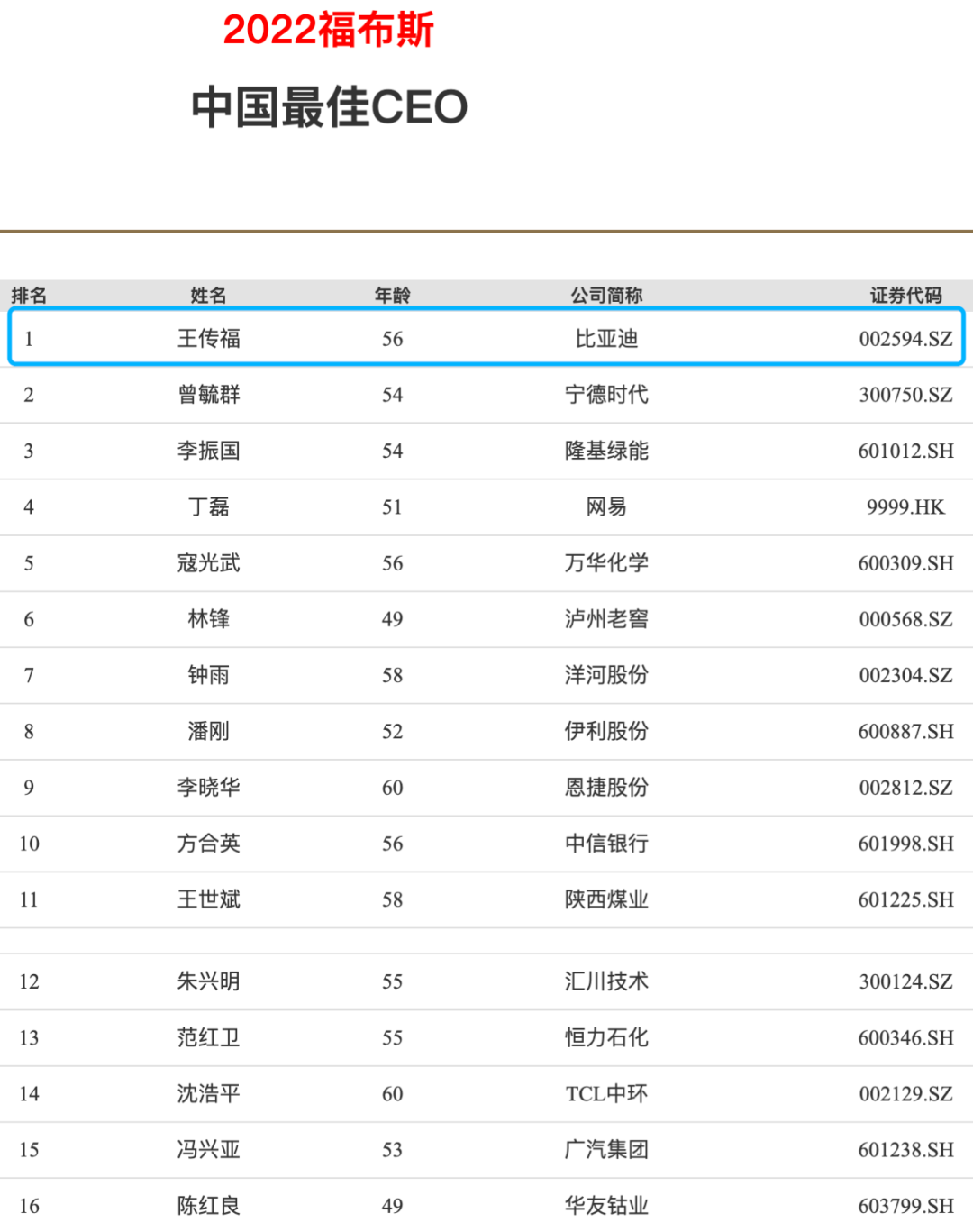The height and width of the screenshot is (1232, 973).
Task: Click stock code 300750.SZ
Action: 905,395
